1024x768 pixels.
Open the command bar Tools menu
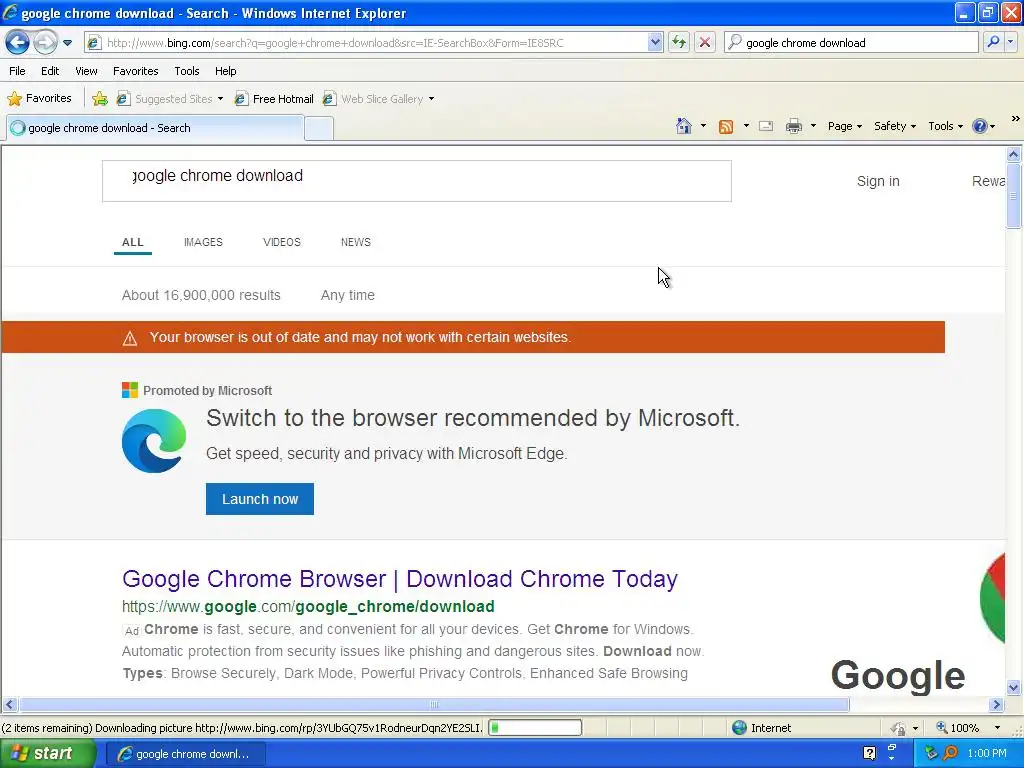click(x=945, y=126)
